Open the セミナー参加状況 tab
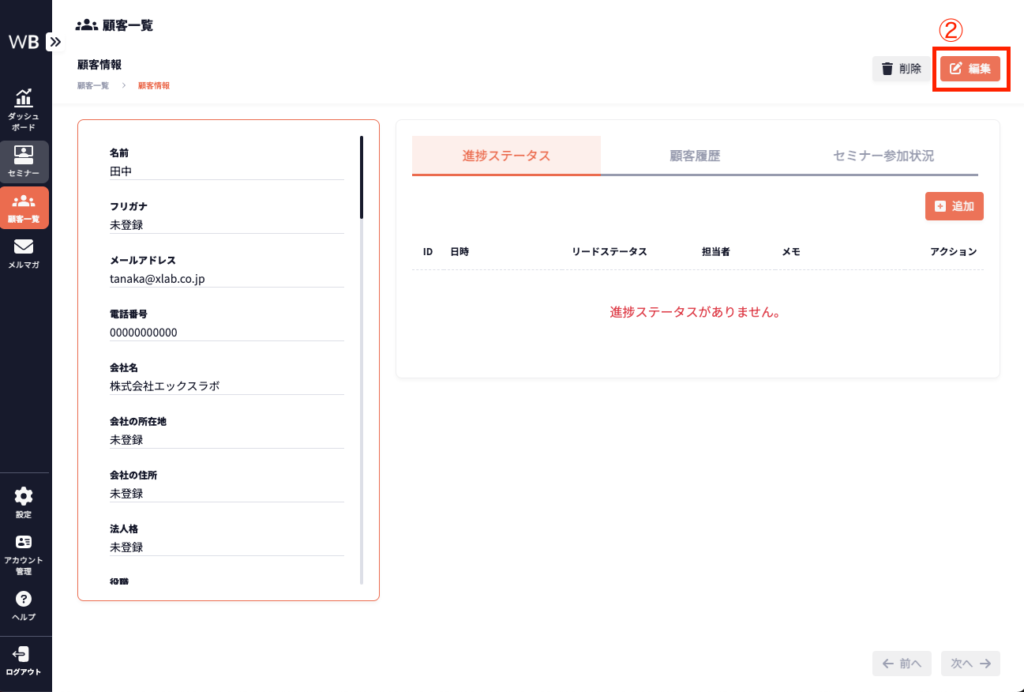The width and height of the screenshot is (1024, 692). 883,156
